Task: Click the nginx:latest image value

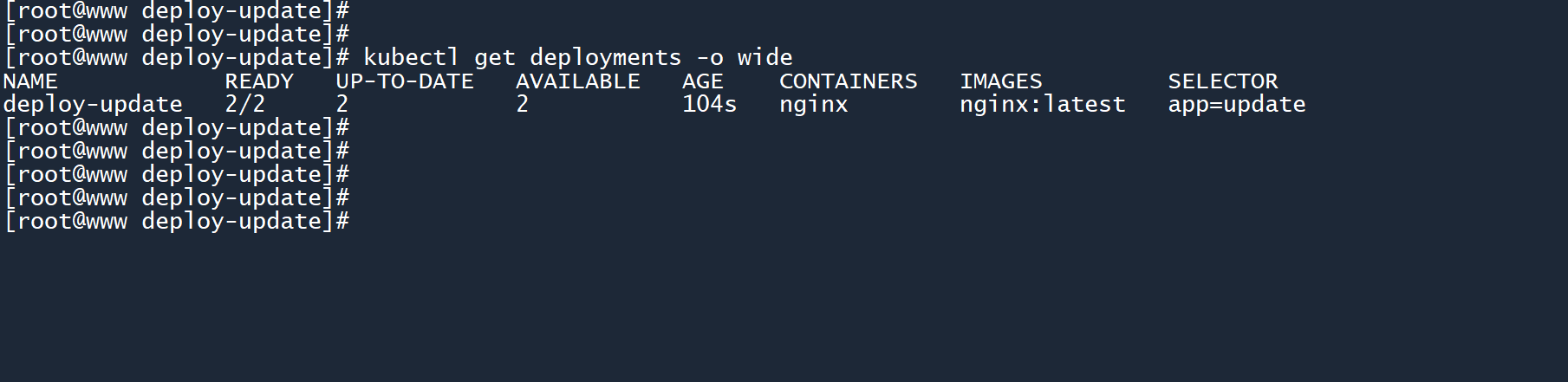Action: pyautogui.click(x=1042, y=105)
